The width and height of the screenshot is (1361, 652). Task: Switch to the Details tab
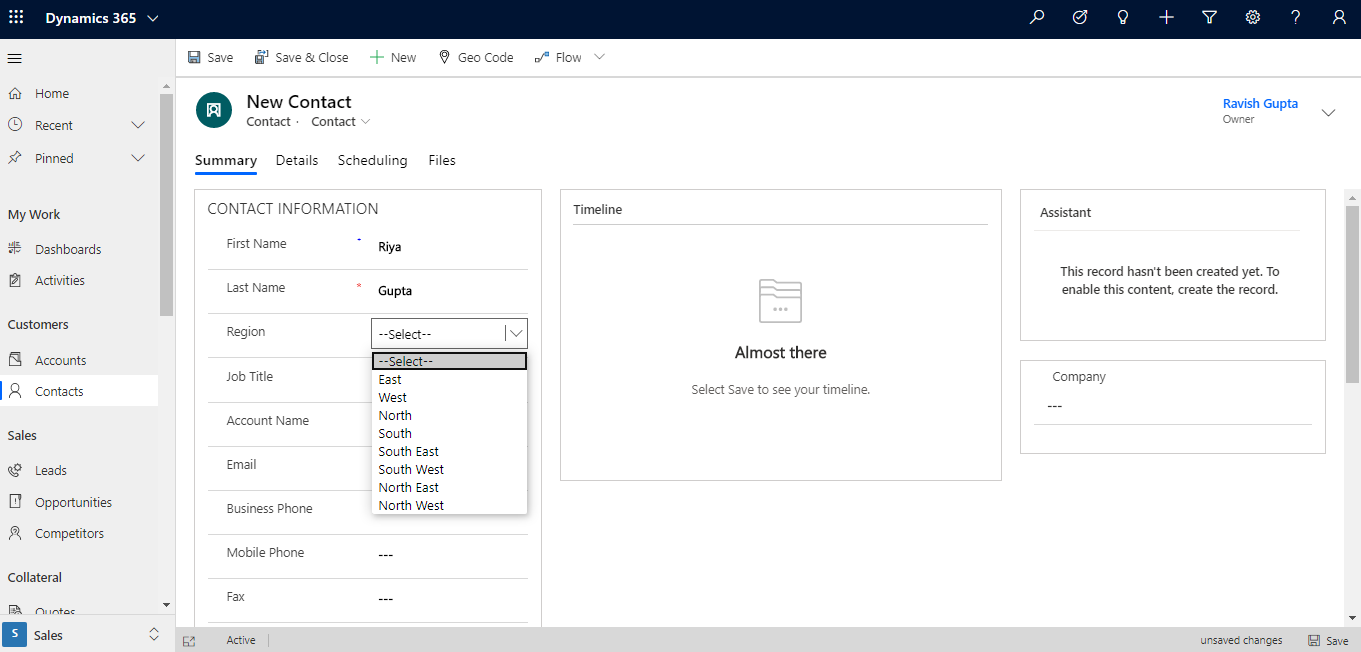tap(297, 160)
